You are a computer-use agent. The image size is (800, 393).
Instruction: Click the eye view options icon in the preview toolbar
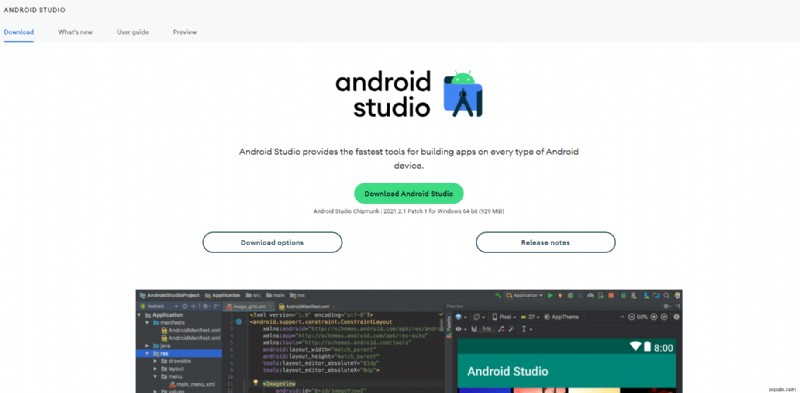459,330
